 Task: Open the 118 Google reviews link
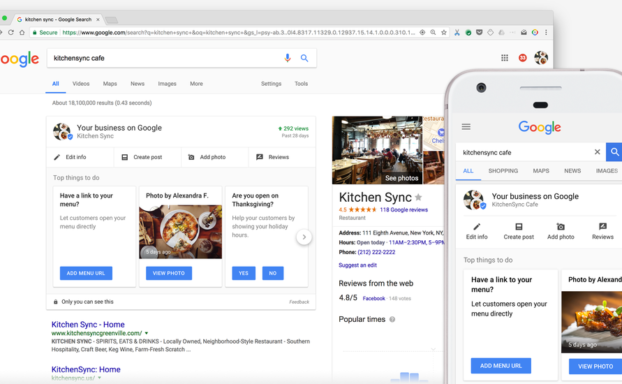pos(404,210)
